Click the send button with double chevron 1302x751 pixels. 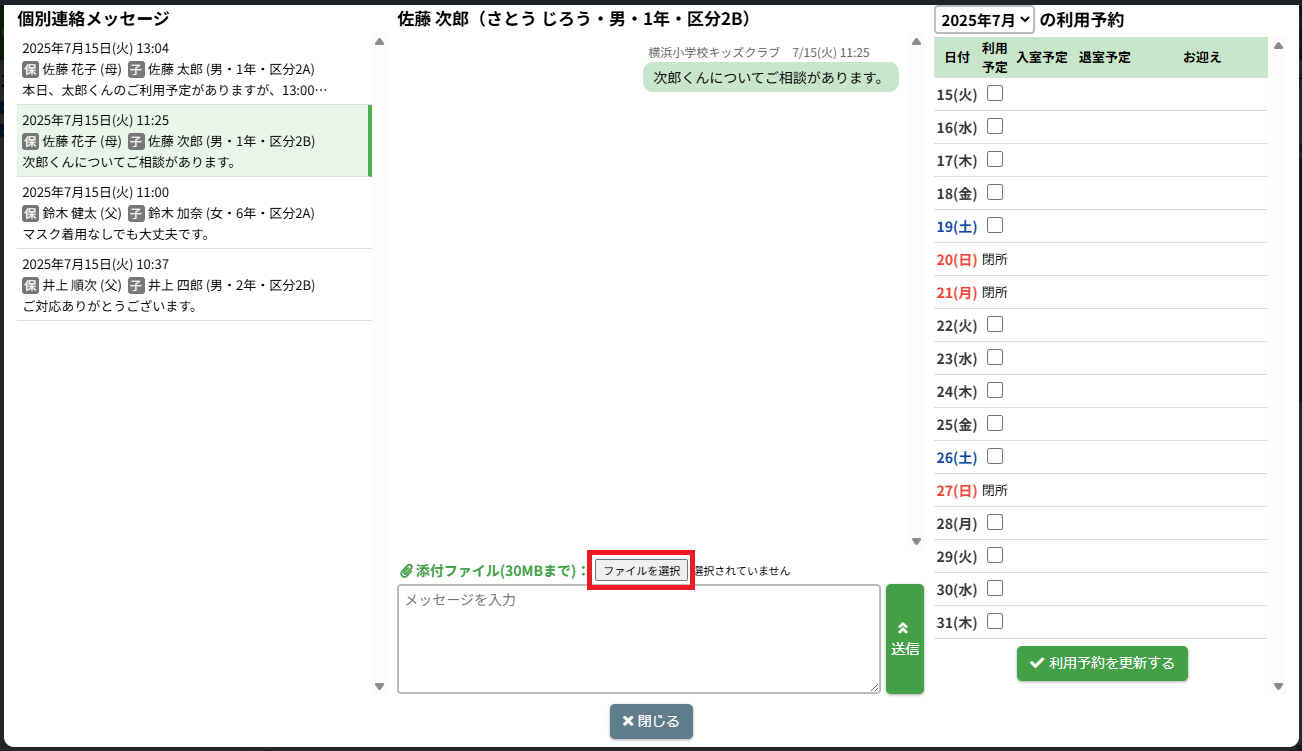[904, 639]
